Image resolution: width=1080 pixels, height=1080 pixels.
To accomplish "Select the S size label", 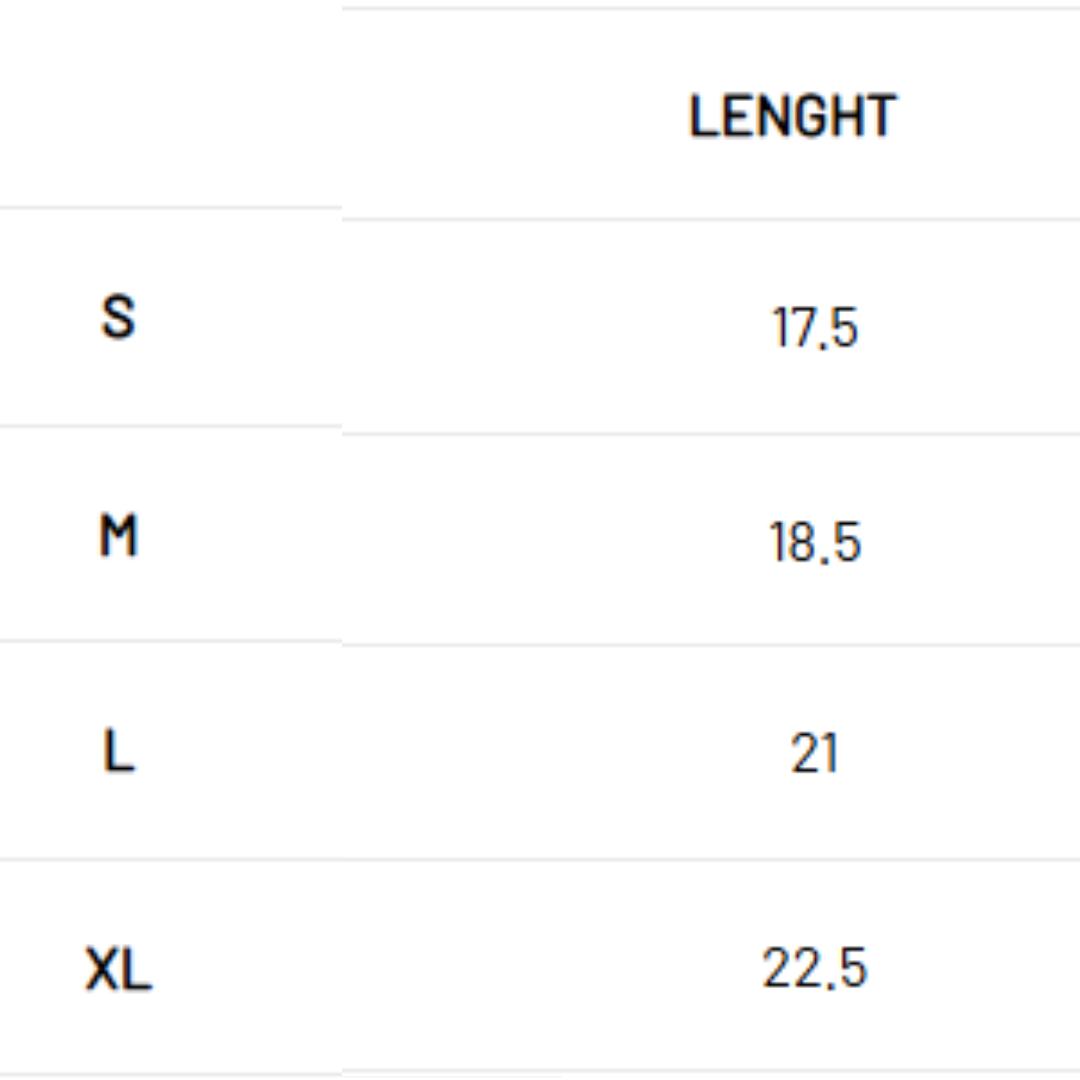I will click(118, 318).
